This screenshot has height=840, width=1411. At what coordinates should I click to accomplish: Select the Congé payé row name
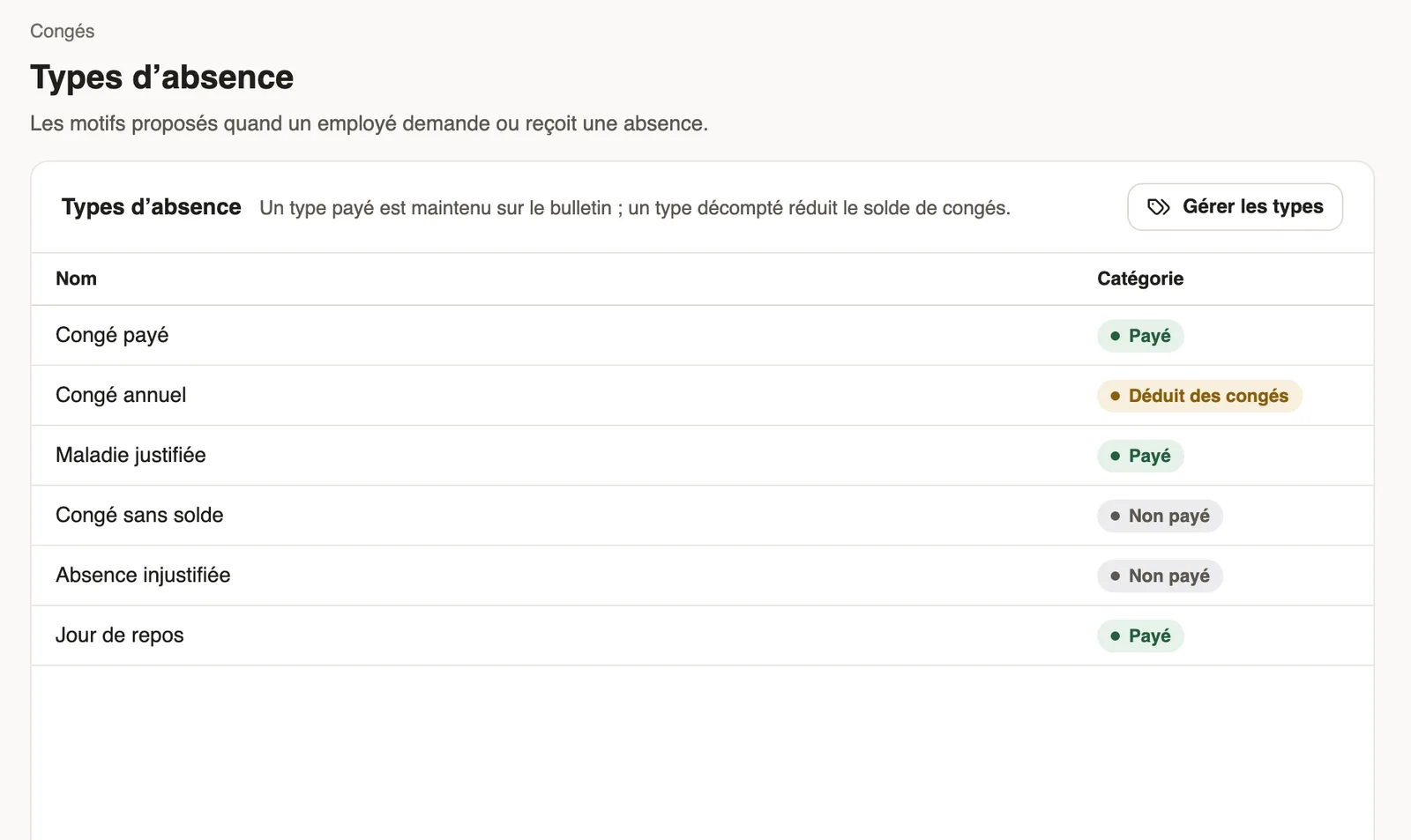112,335
